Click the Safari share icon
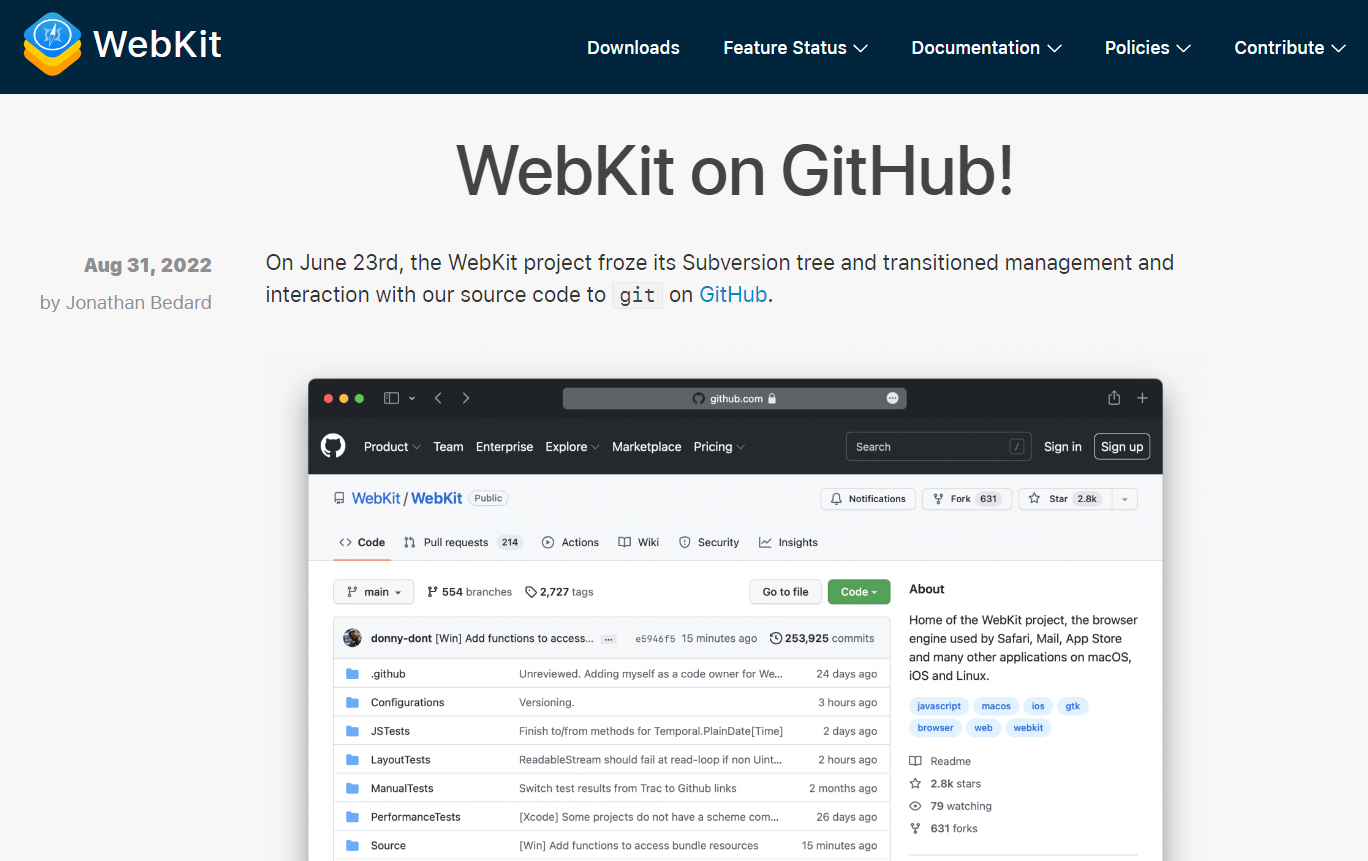Viewport: 1368px width, 861px height. 1114,397
